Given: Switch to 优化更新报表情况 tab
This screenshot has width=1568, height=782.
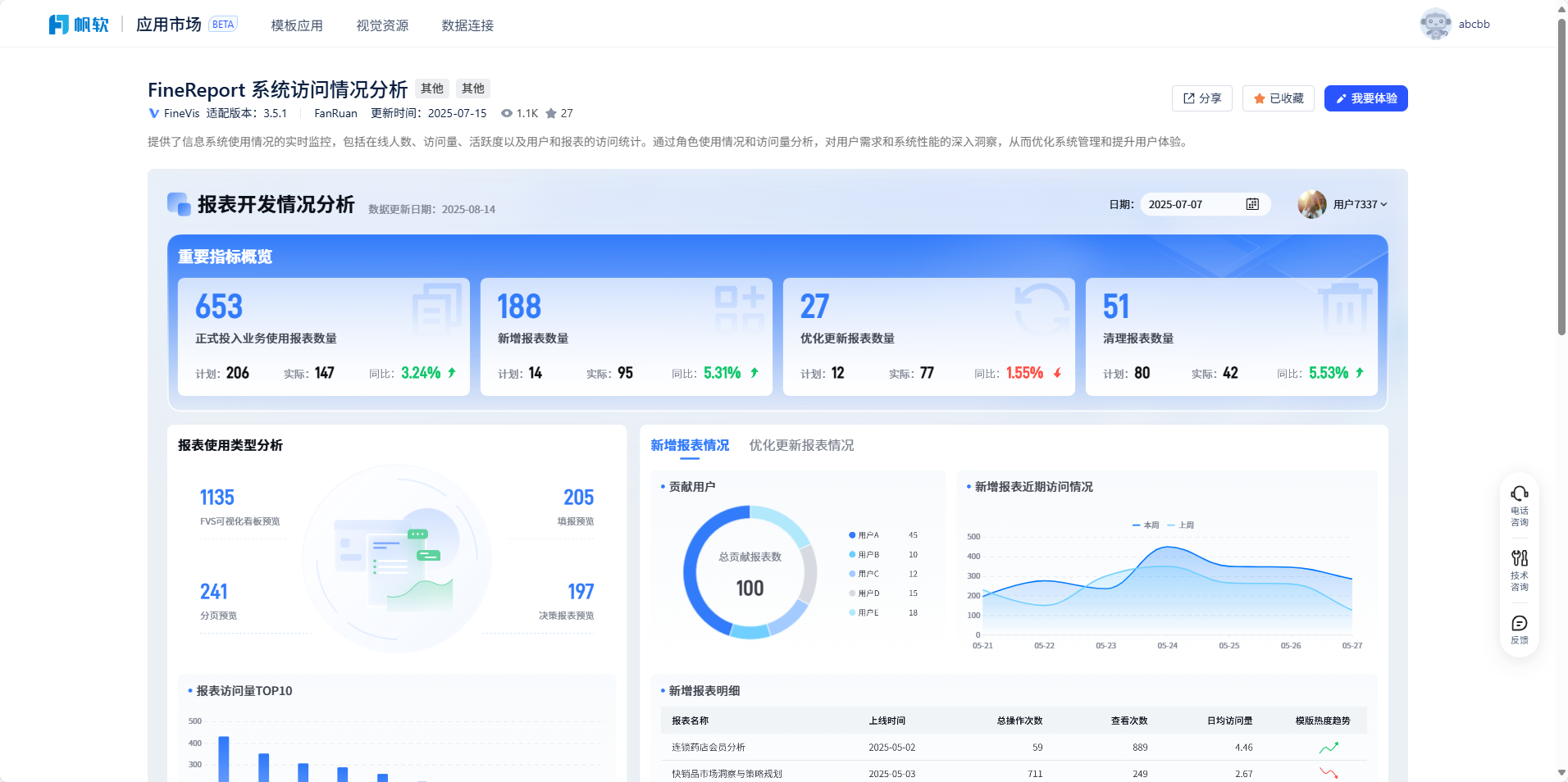Looking at the screenshot, I should 801,445.
